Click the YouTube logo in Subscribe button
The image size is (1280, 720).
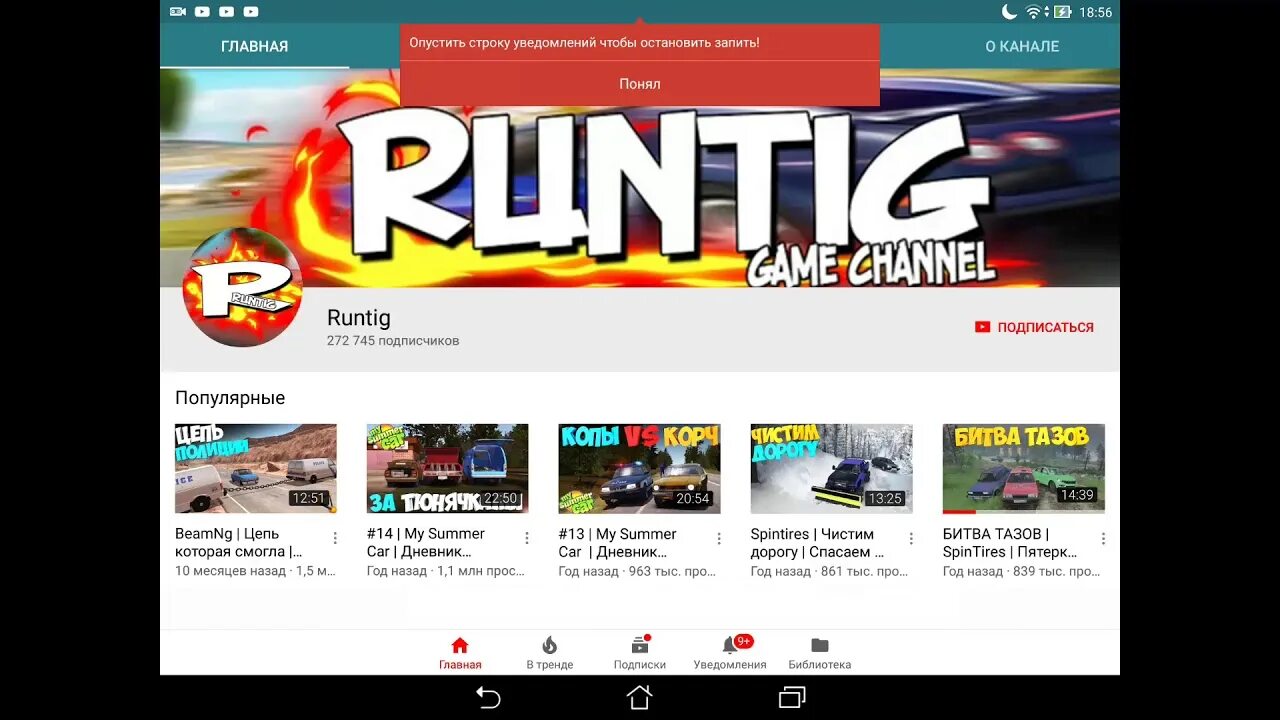982,327
